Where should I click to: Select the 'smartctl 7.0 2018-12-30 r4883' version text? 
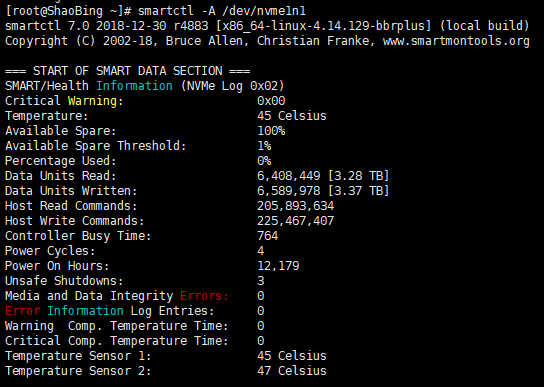[107, 26]
